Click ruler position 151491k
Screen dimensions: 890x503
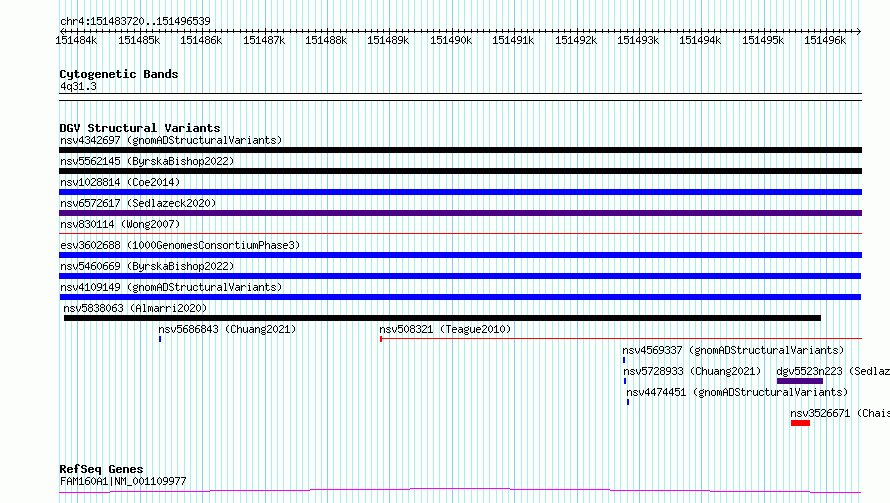(513, 41)
